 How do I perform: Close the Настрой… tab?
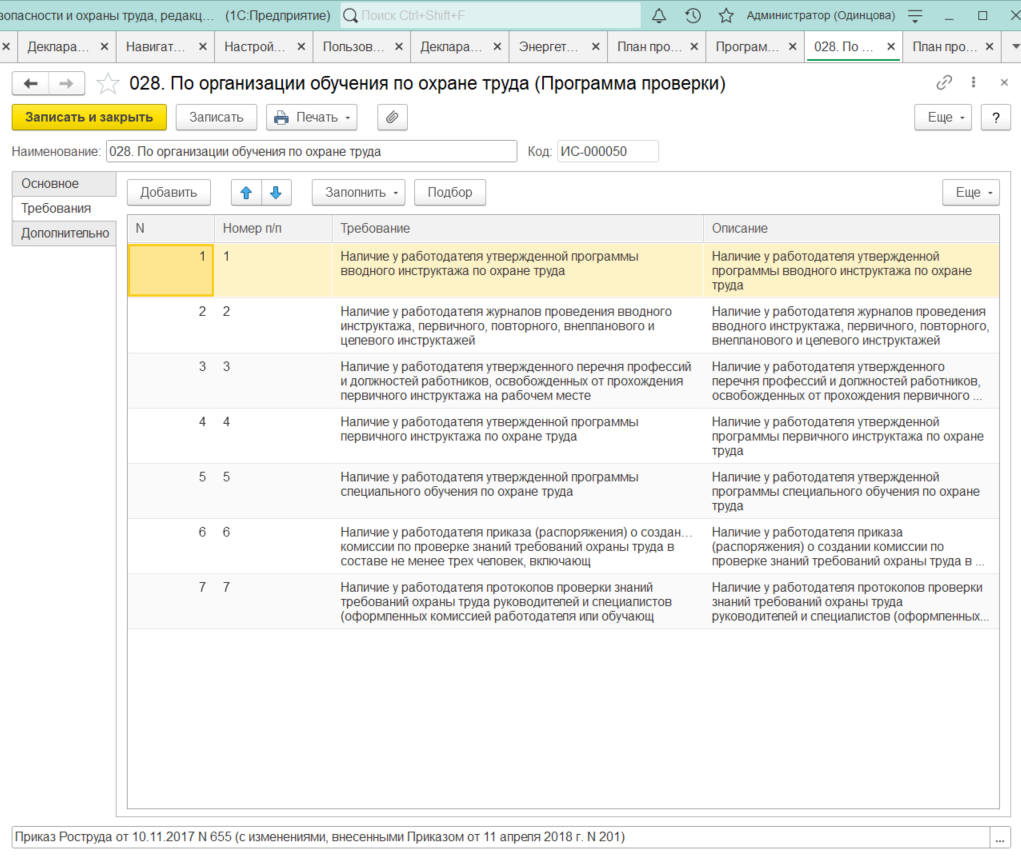point(301,47)
